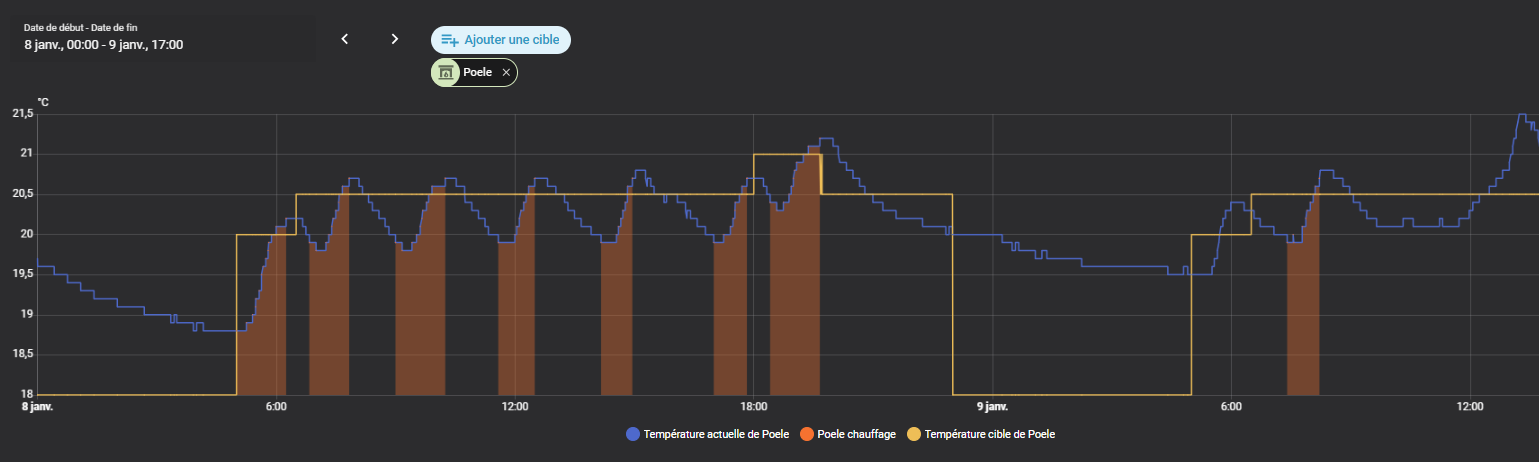The width and height of the screenshot is (1539, 462).
Task: Advance to the next date range
Action: click(x=395, y=39)
